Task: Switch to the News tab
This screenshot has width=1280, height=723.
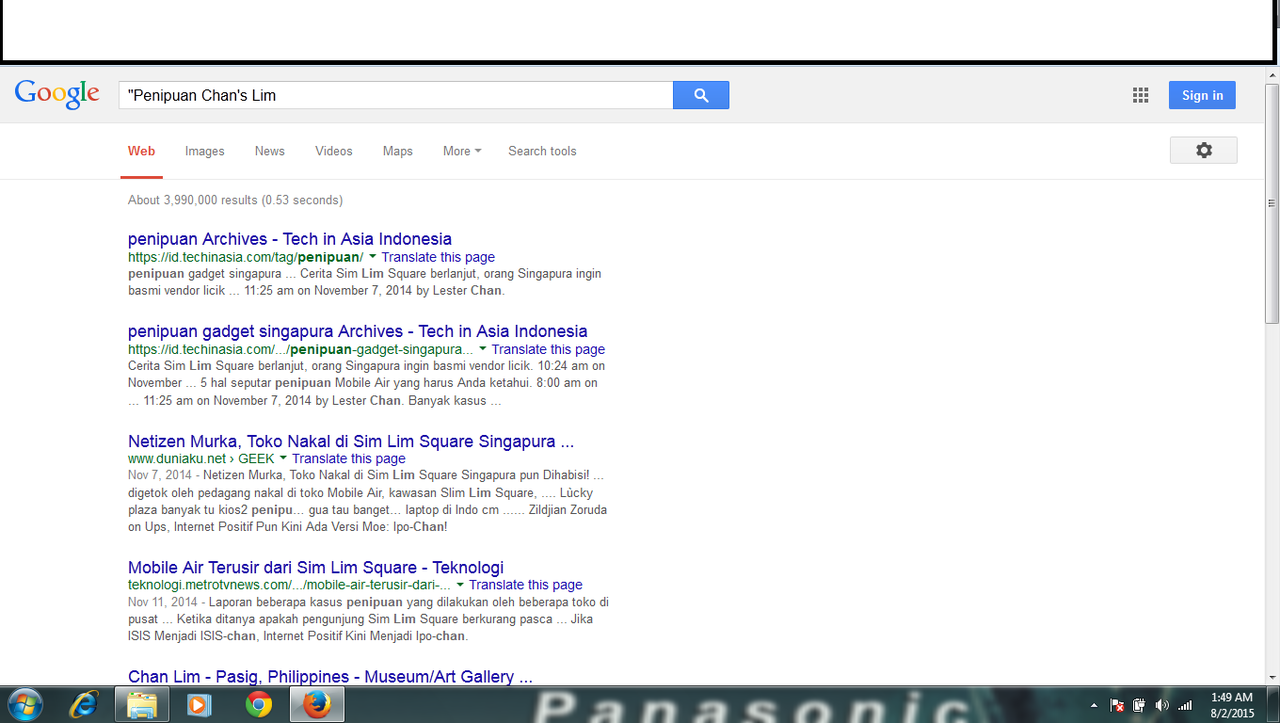Action: coord(269,151)
